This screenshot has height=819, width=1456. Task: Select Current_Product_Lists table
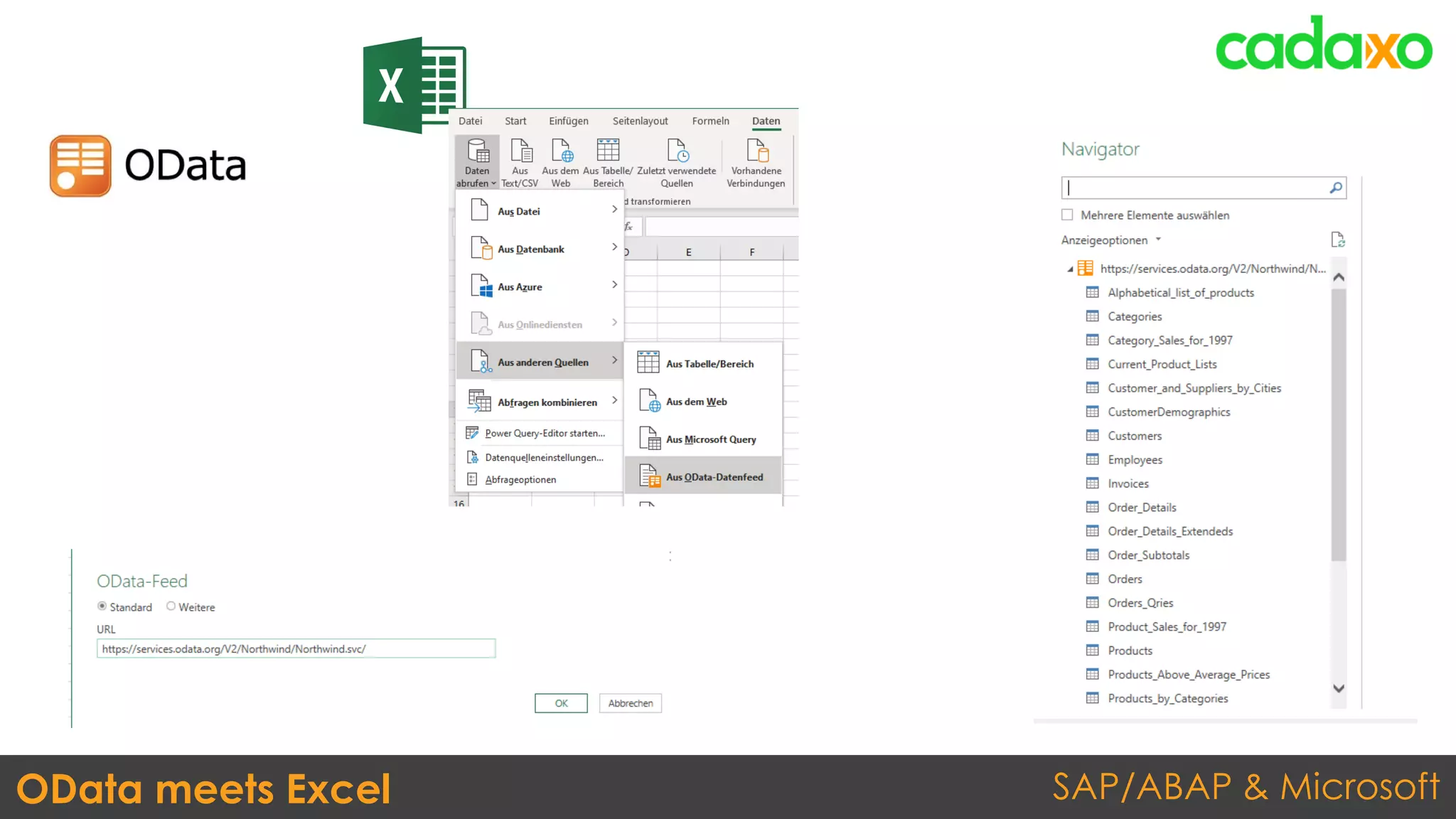tap(1162, 364)
